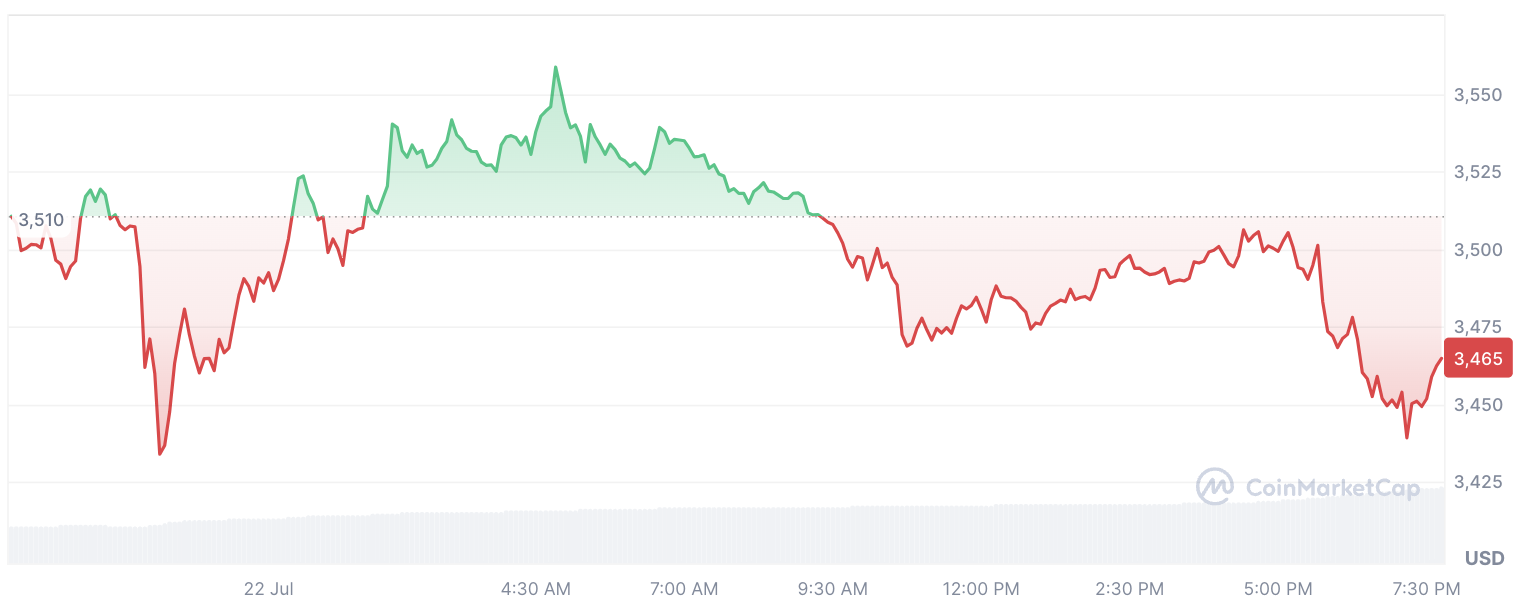Click the 3,475 price axis label
Screen dimensions: 1514x616
[1478, 327]
